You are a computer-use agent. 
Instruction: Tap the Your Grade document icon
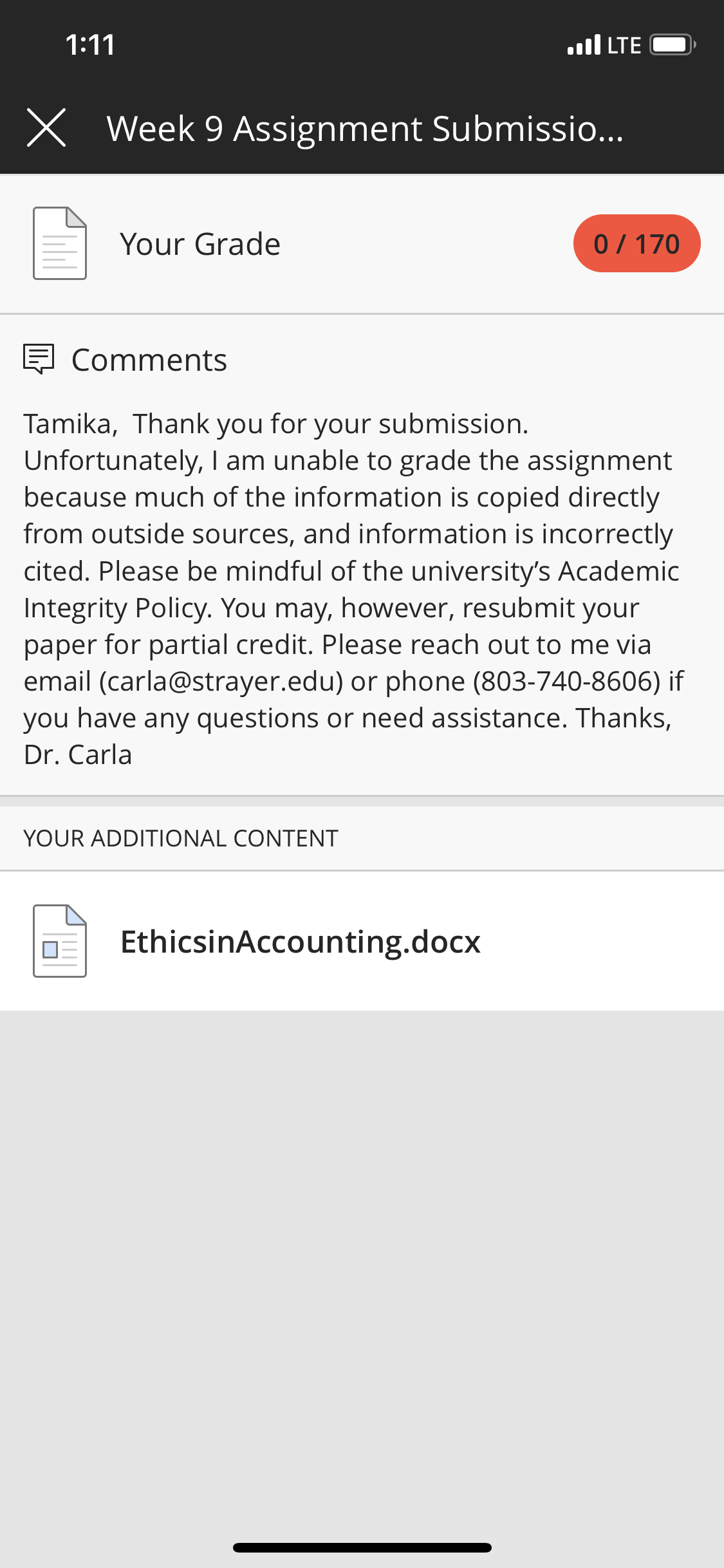coord(60,243)
